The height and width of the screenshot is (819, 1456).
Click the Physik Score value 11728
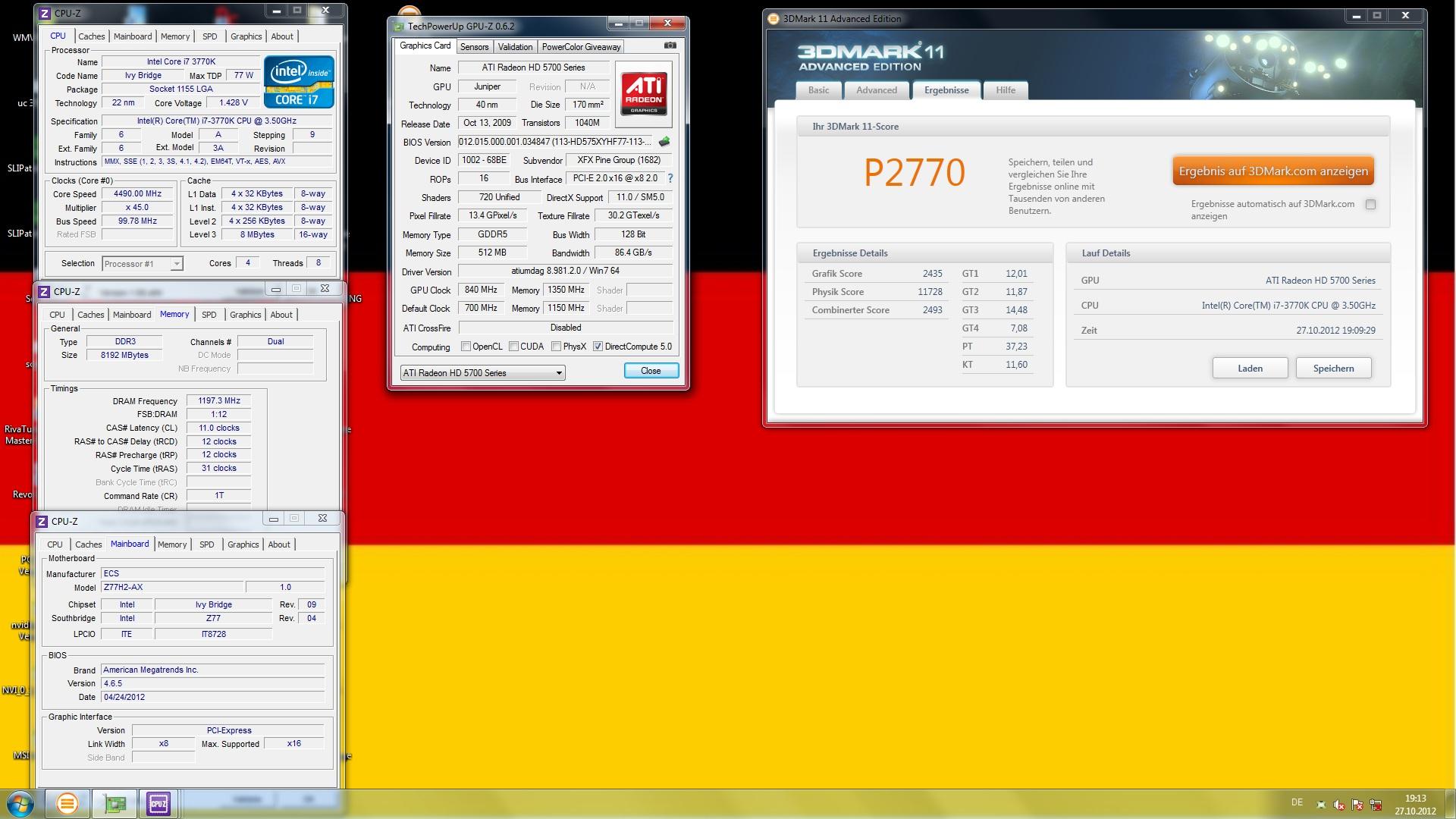[x=930, y=292]
